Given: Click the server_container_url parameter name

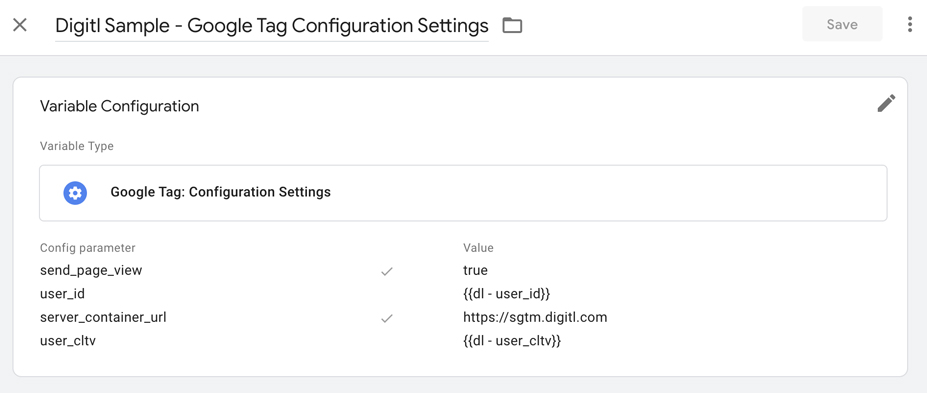Looking at the screenshot, I should coord(103,317).
